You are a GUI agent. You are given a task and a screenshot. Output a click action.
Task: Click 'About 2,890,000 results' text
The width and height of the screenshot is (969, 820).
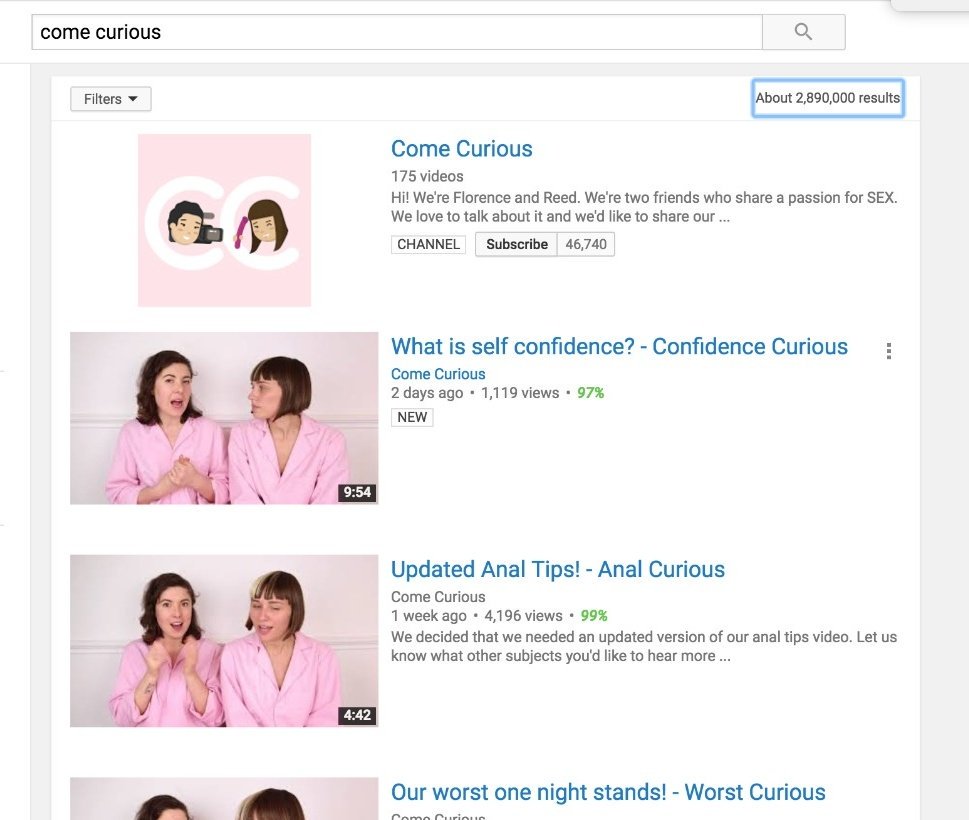(828, 98)
